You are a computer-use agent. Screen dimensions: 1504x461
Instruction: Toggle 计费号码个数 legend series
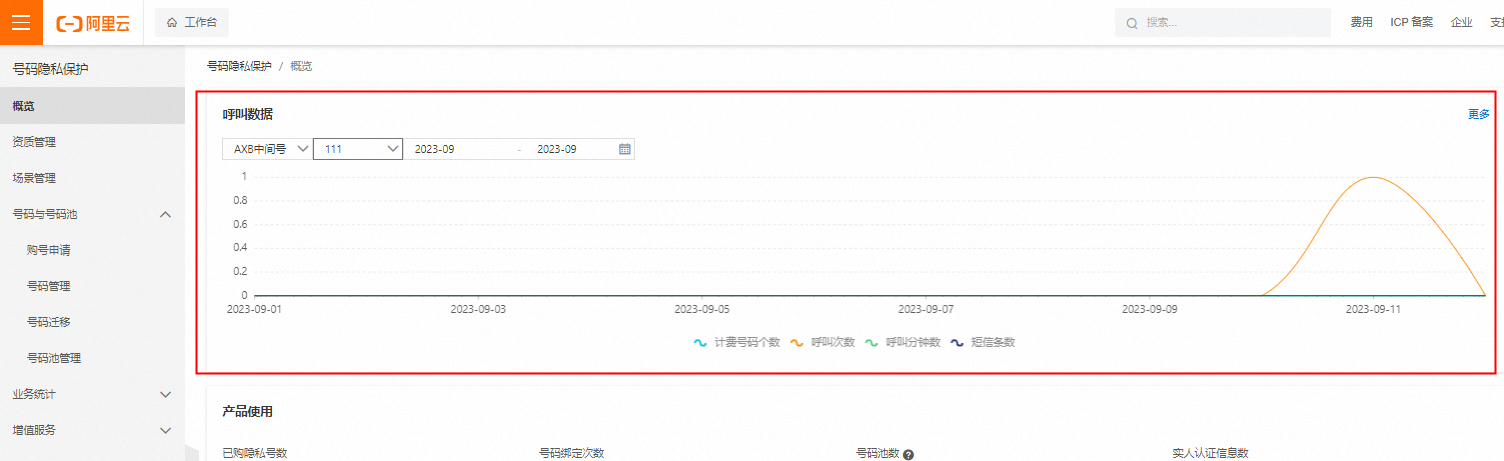pos(737,342)
